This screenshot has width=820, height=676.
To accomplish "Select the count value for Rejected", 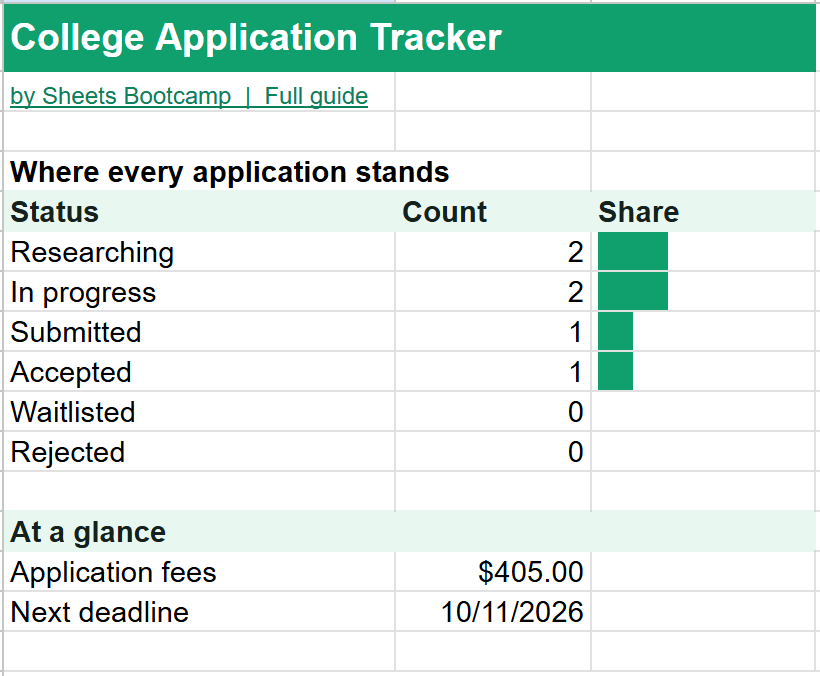I will [x=493, y=452].
